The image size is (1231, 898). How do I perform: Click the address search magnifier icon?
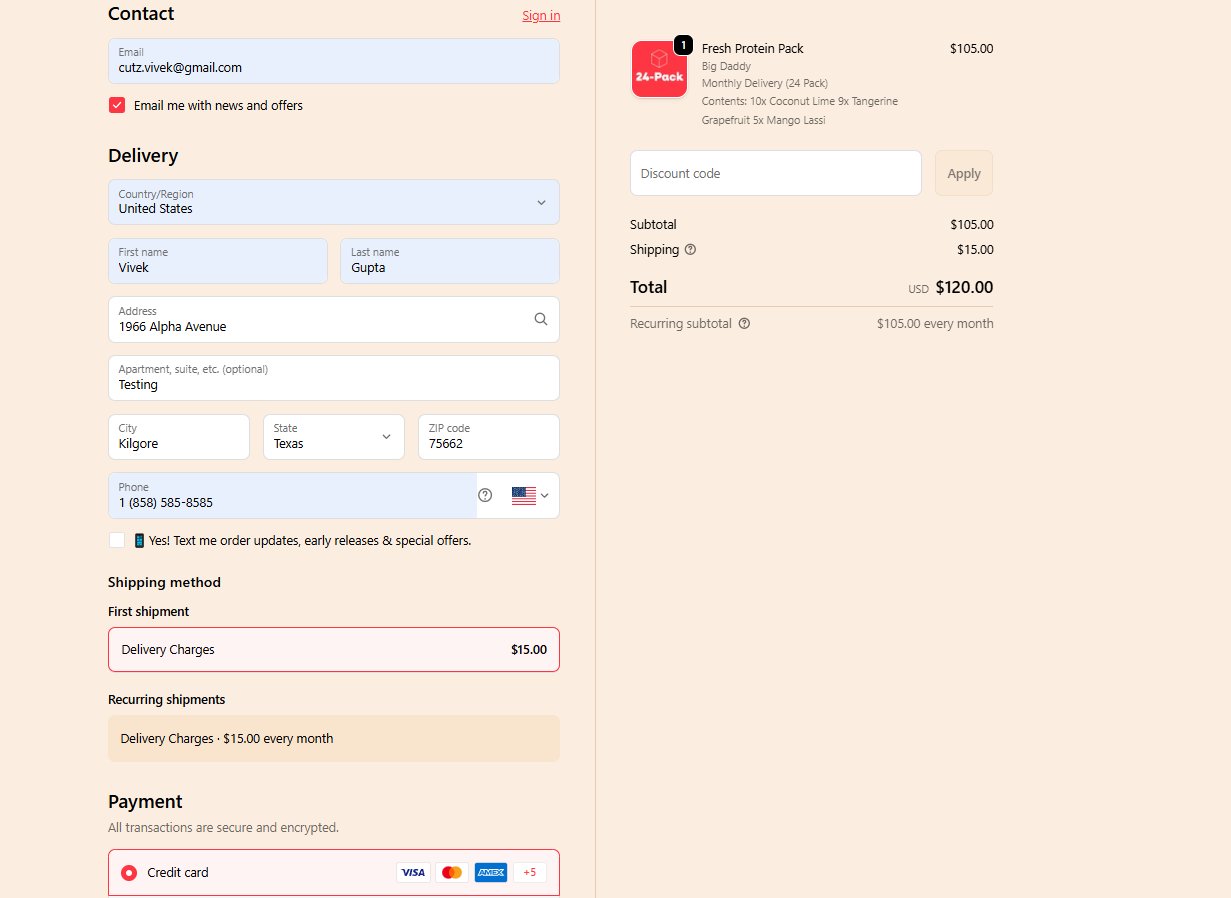tap(540, 319)
